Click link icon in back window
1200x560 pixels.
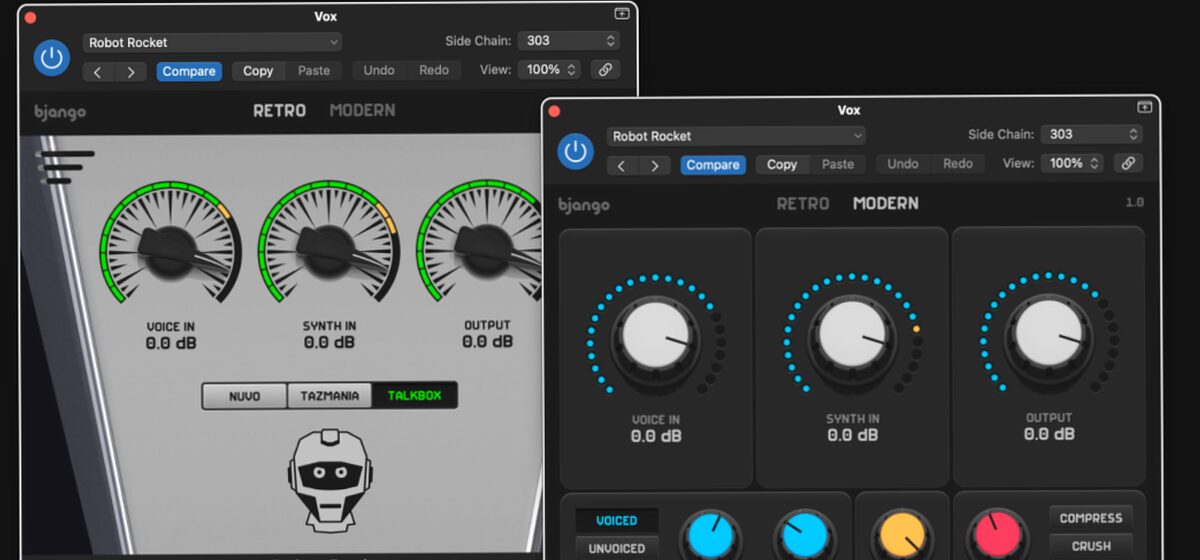click(x=604, y=70)
